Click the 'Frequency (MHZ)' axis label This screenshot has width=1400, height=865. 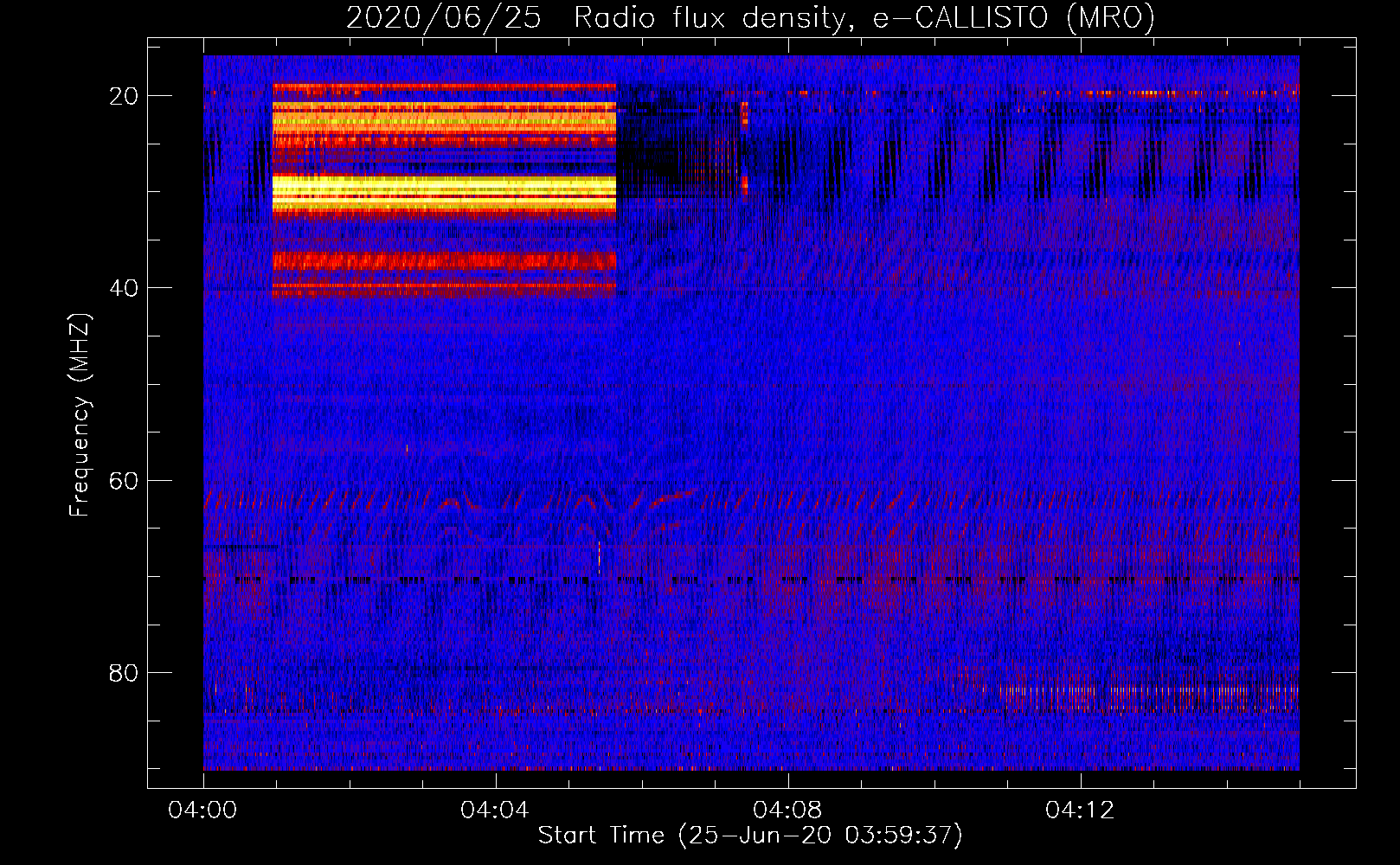point(80,415)
